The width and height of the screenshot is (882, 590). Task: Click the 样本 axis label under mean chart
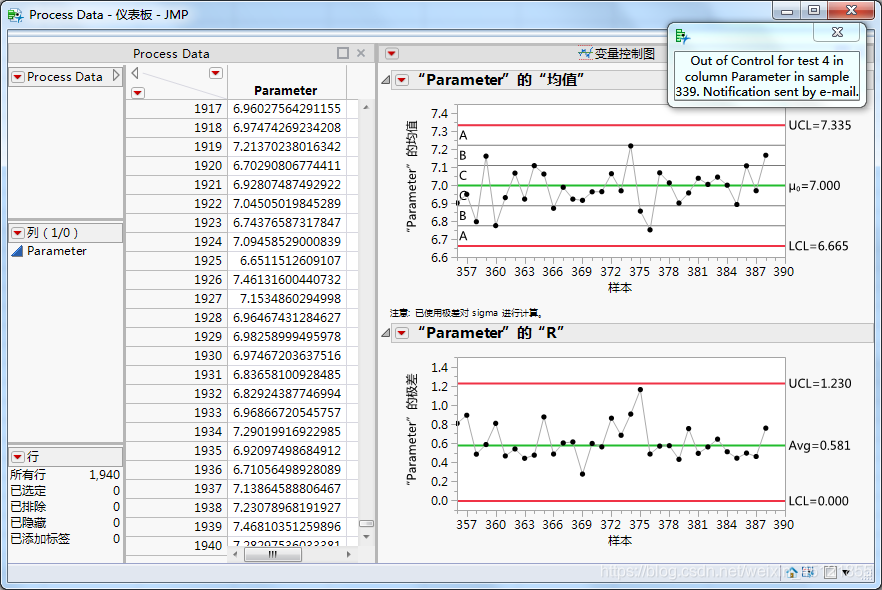pyautogui.click(x=620, y=288)
